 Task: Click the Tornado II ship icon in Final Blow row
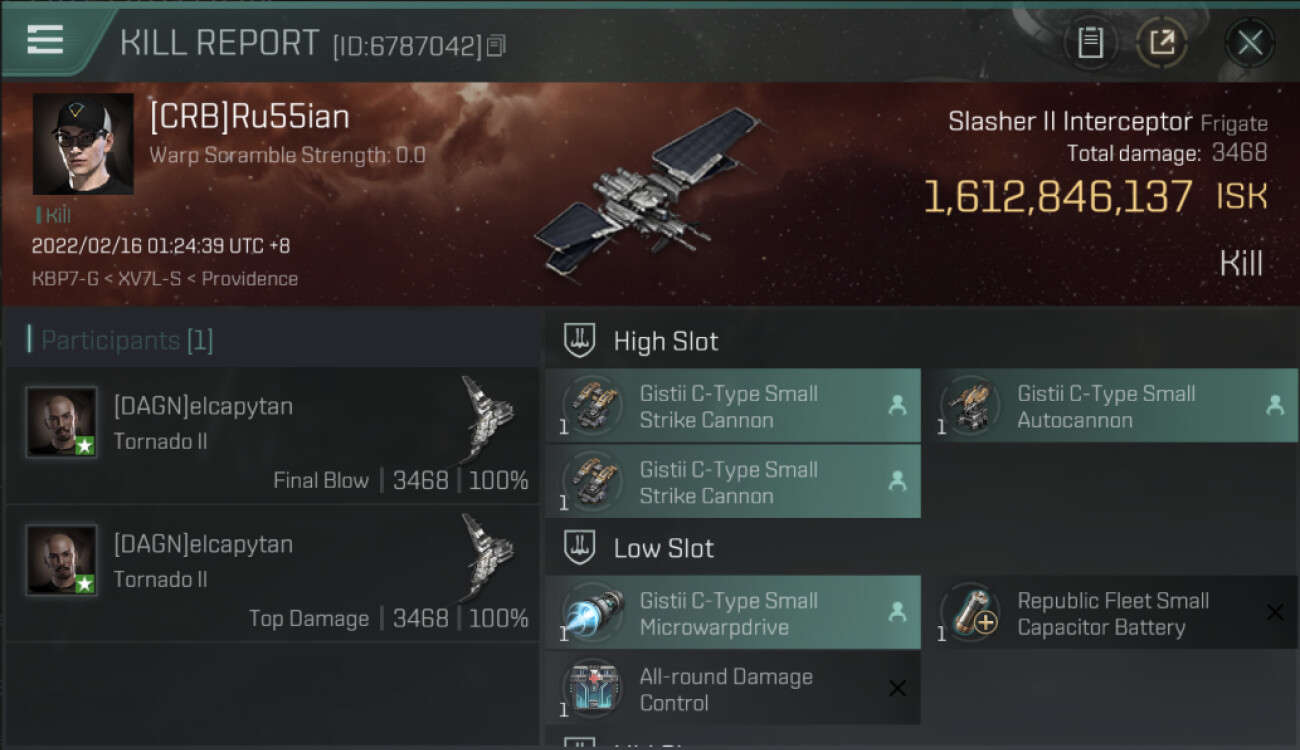(x=487, y=417)
